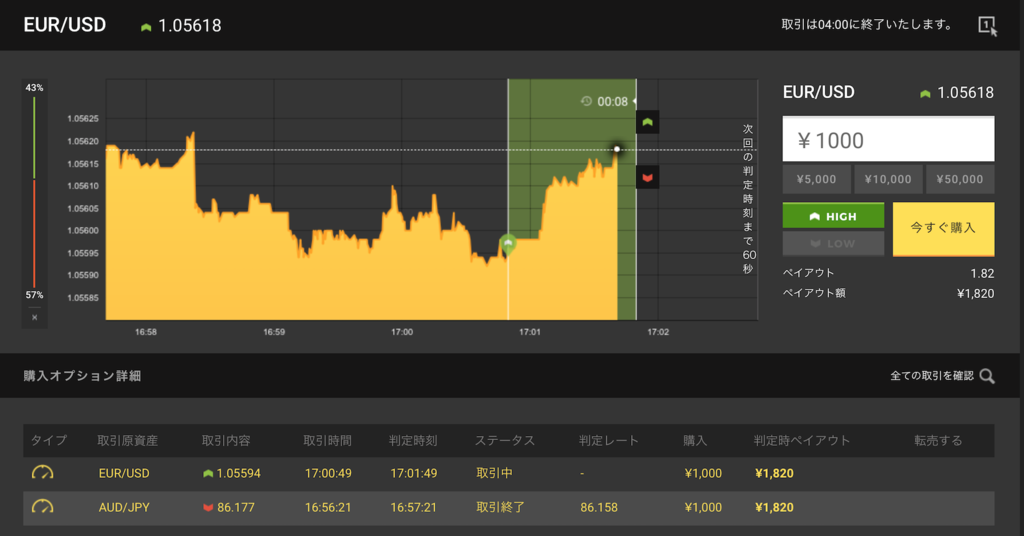Viewport: 1024px width, 536px height.
Task: Click the 購入 column header
Action: click(x=695, y=441)
